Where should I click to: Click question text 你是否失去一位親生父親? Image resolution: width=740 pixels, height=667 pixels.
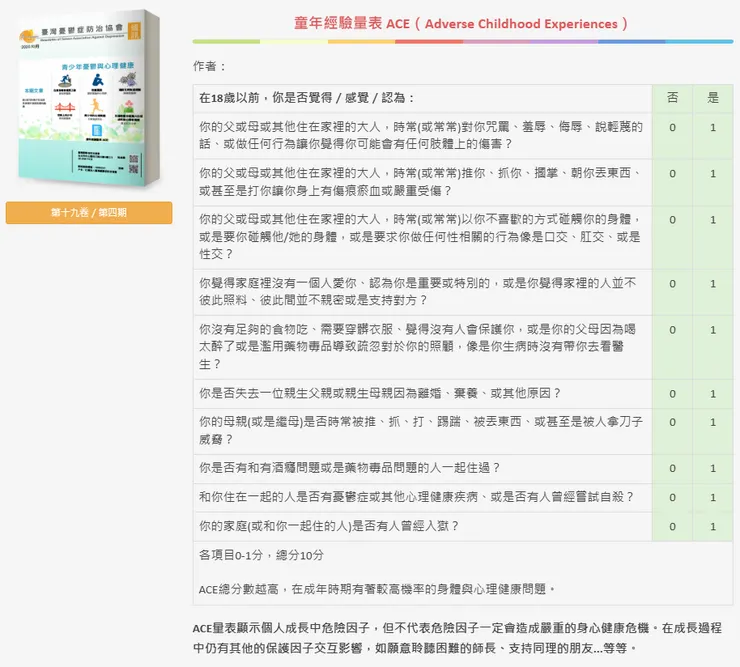(x=380, y=393)
